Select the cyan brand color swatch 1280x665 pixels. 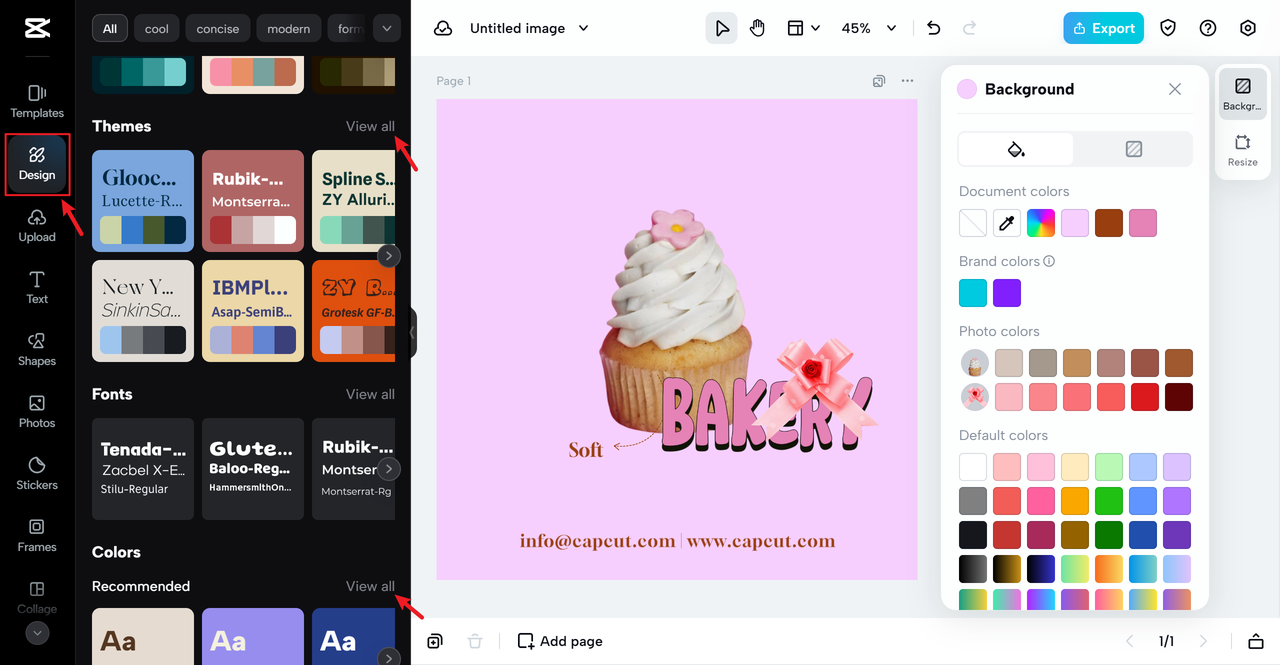click(973, 293)
